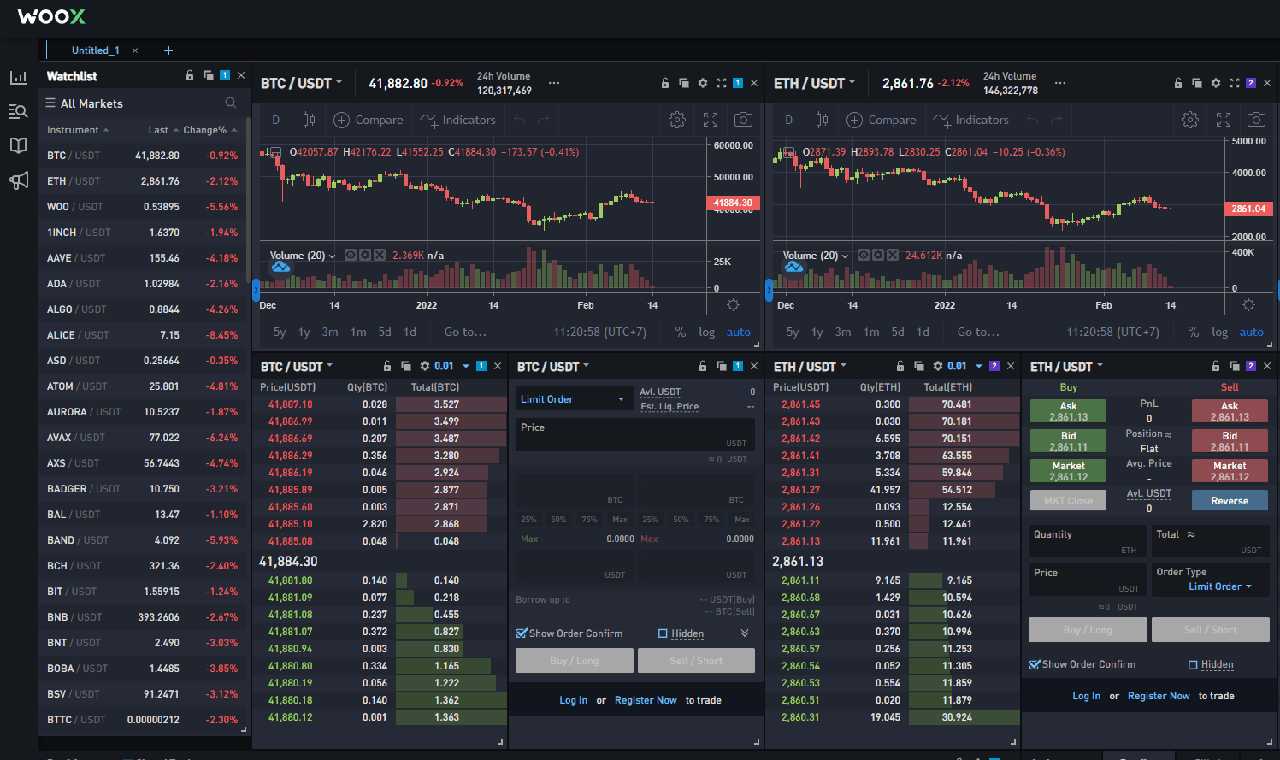Viewport: 1280px width, 760px height.
Task: Open the market search list sidebar icon
Action: [x=18, y=111]
